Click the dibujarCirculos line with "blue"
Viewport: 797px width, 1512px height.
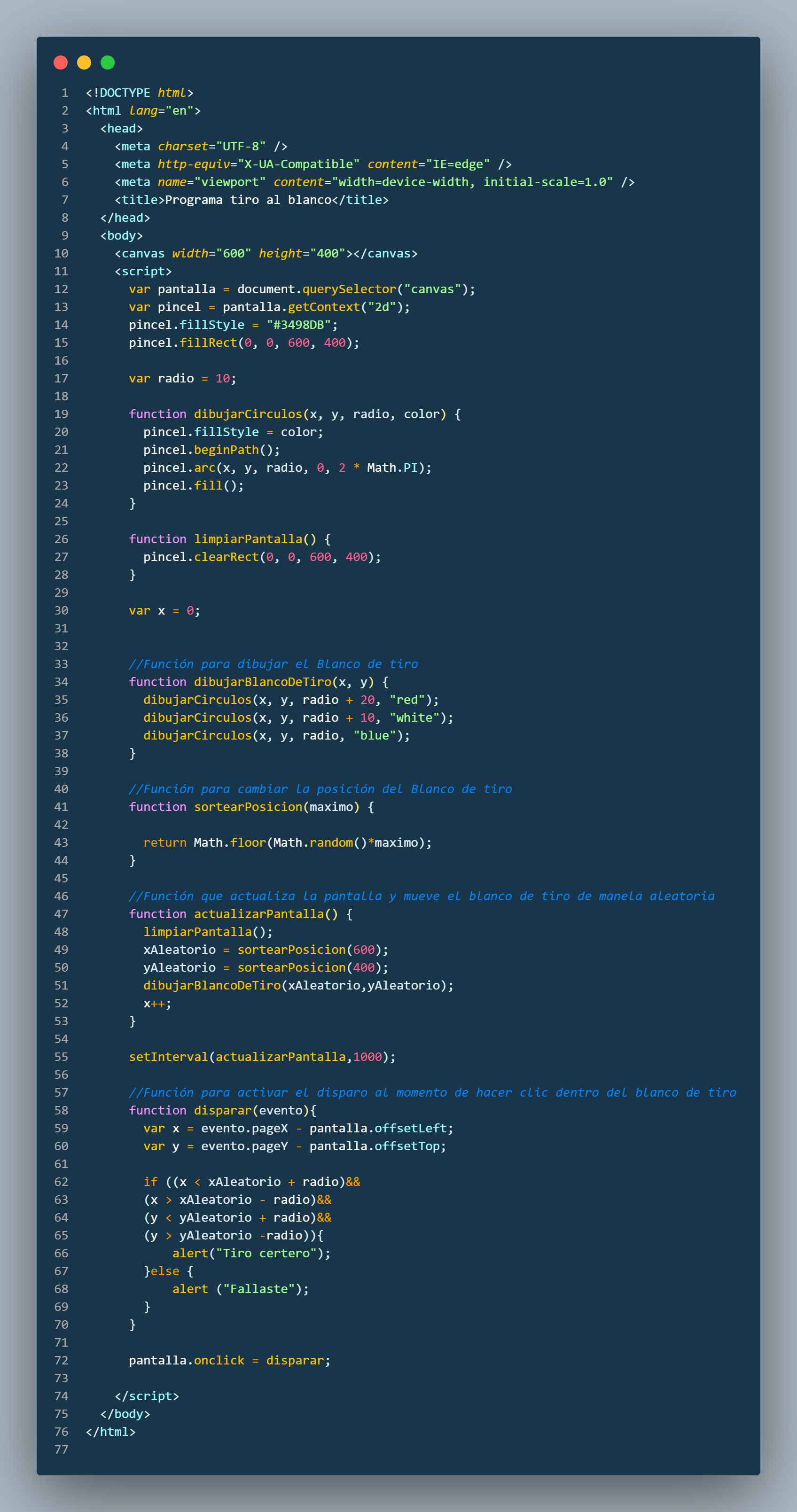coord(276,735)
